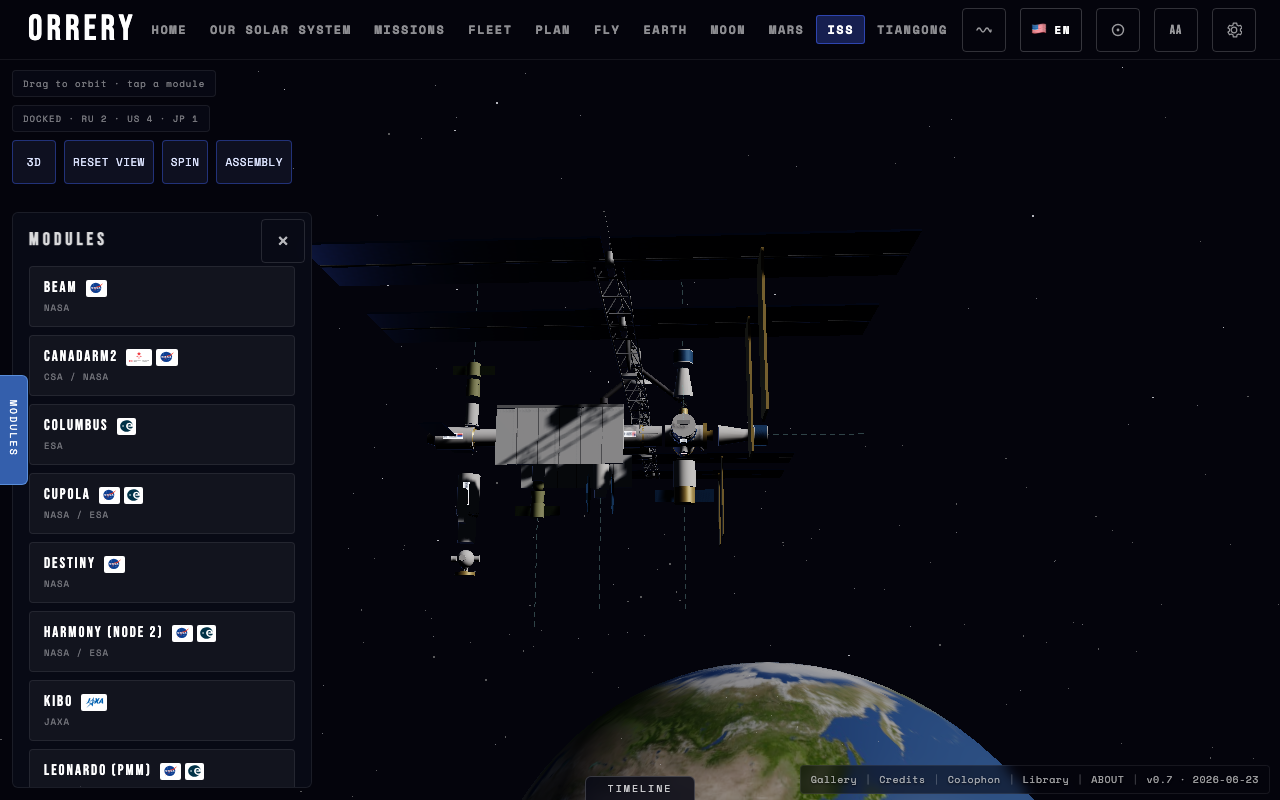Click NASA logo beside Cupola
Image resolution: width=1280 pixels, height=800 pixels.
[109, 495]
